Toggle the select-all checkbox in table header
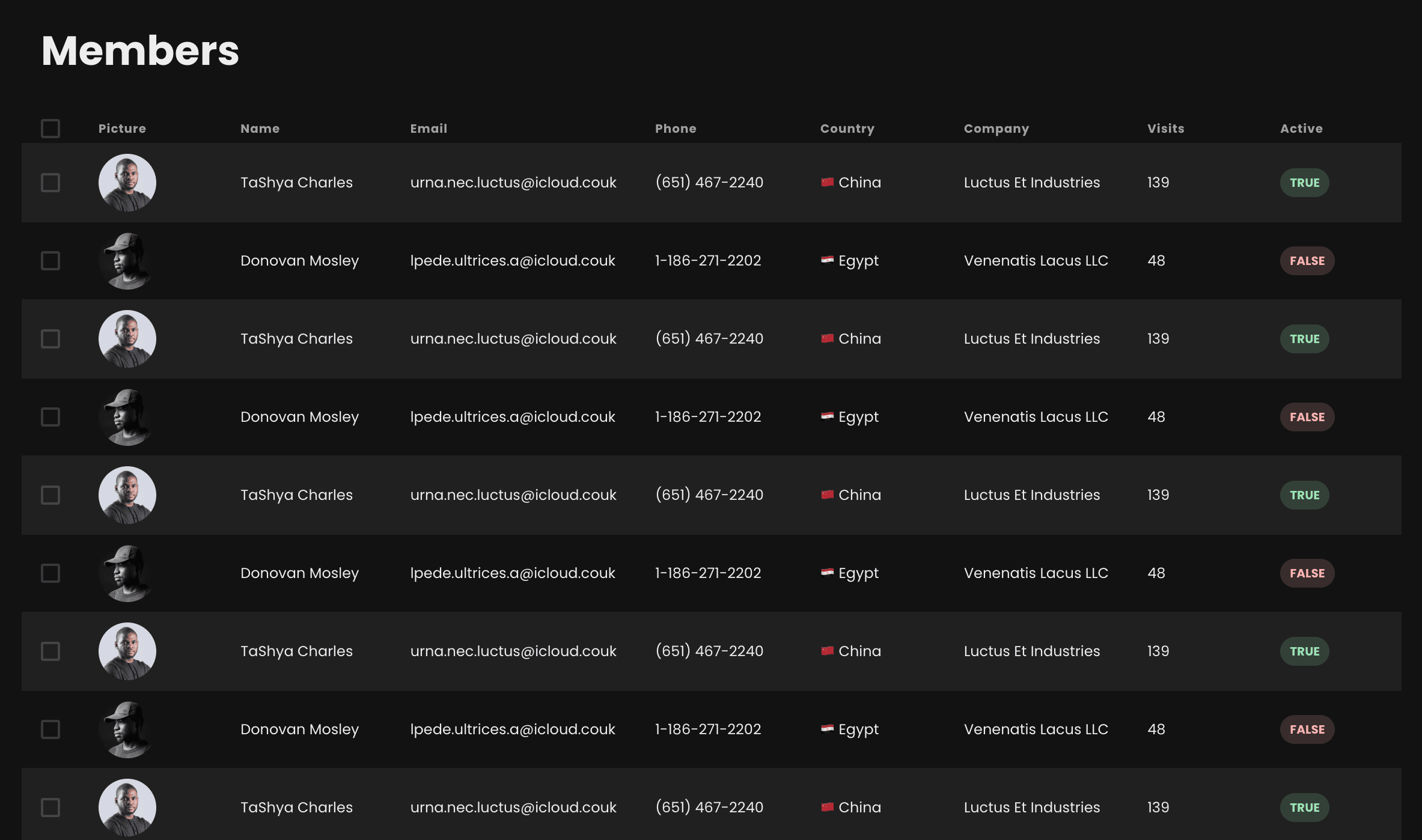 coord(50,128)
